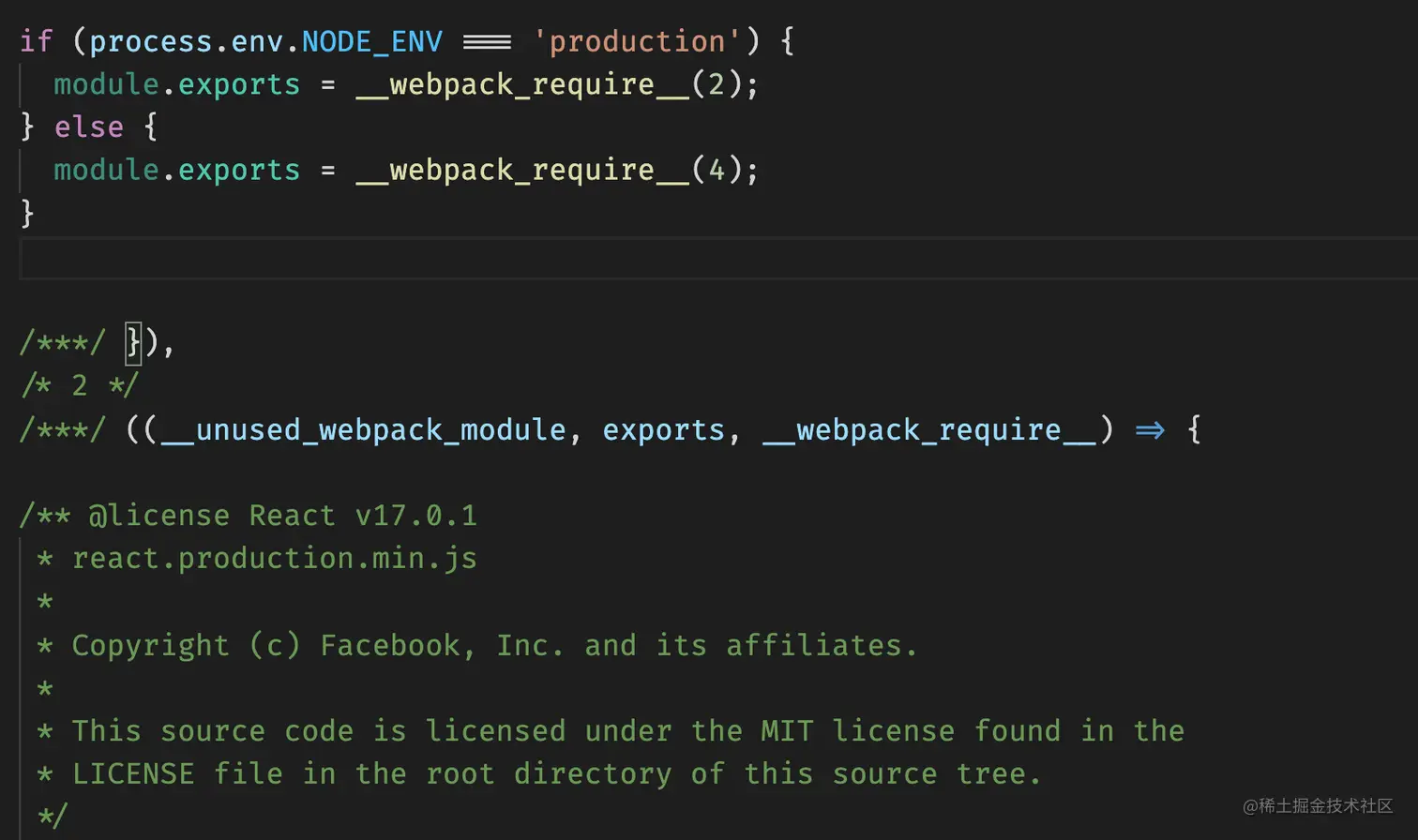This screenshot has height=840, width=1418.
Task: Click the exports parameter in arrow function
Action: [663, 430]
